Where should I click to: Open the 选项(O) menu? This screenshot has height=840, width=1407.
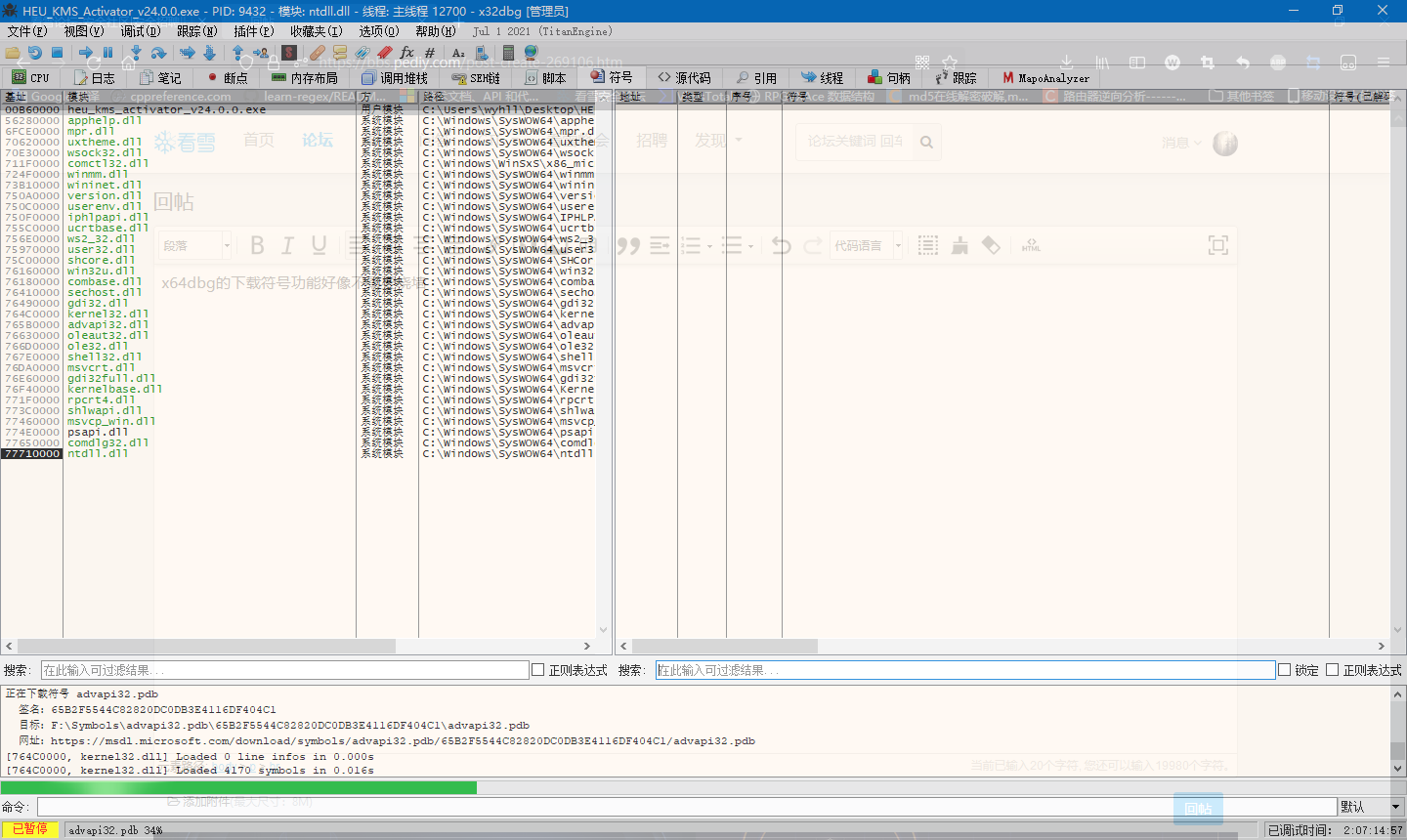tap(379, 31)
